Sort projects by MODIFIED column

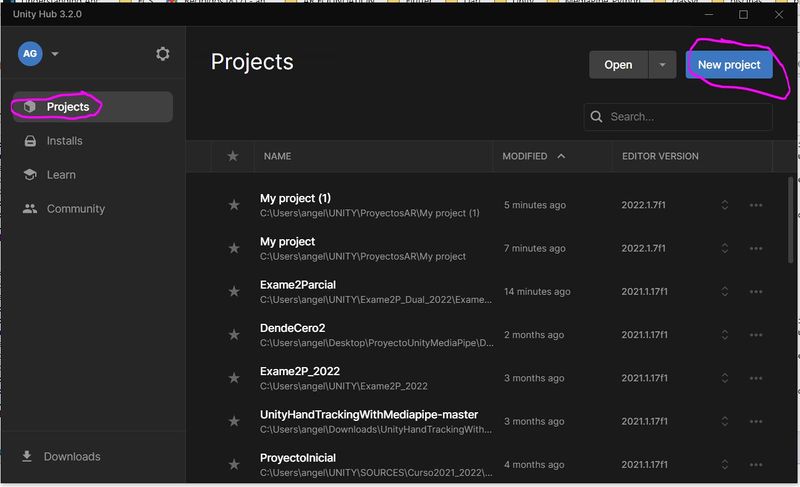[524, 156]
